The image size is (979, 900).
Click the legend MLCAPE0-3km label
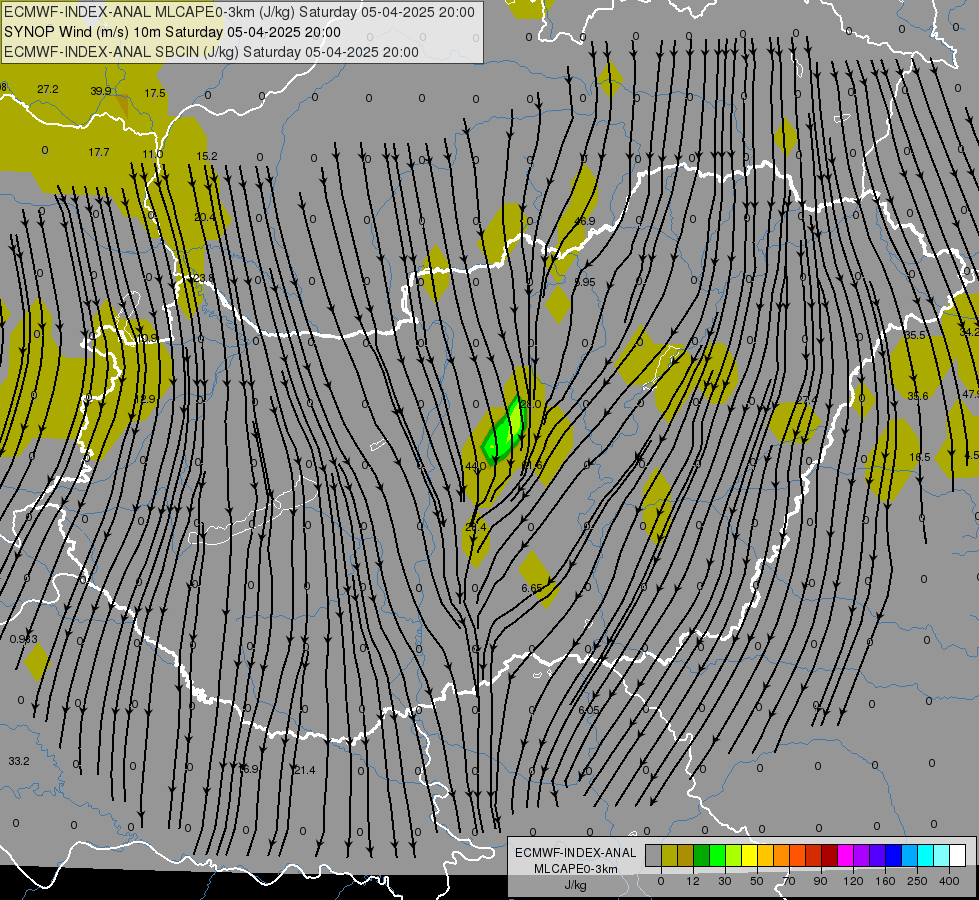click(x=576, y=869)
